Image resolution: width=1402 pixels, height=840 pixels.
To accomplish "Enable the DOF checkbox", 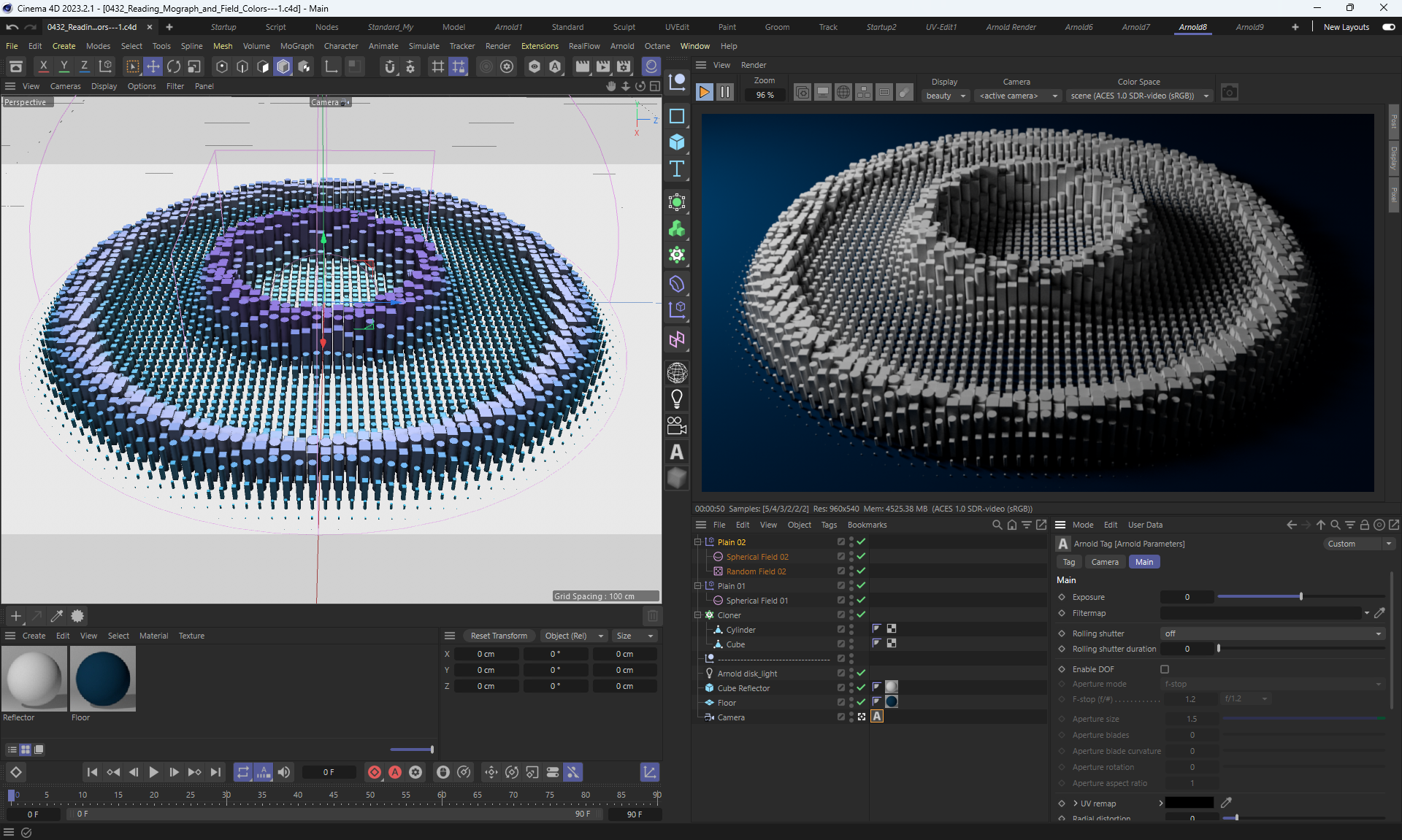I will point(1165,669).
